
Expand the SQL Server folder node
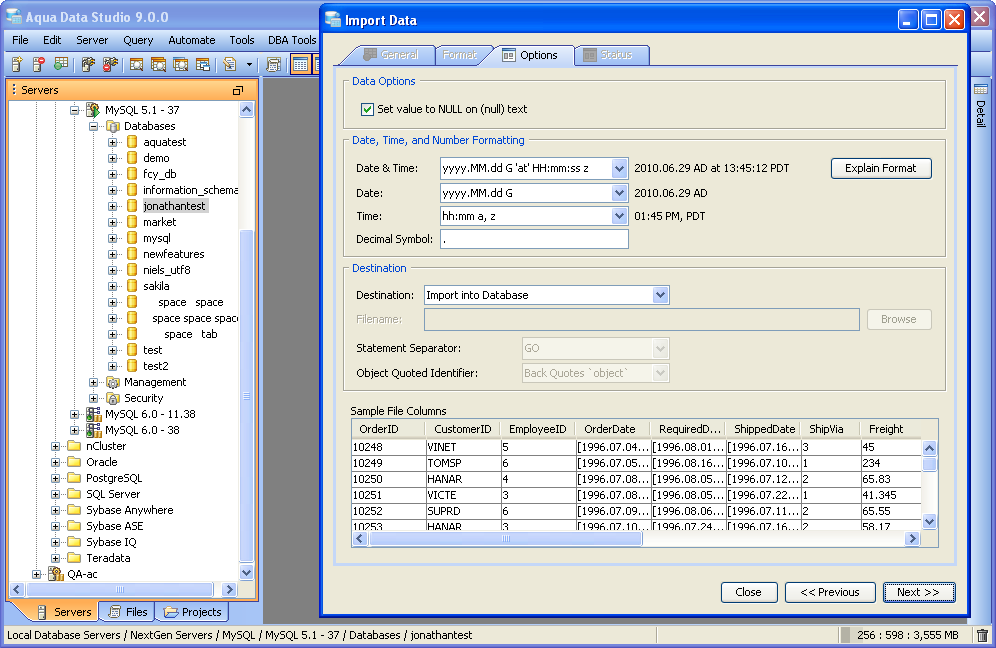[x=55, y=494]
